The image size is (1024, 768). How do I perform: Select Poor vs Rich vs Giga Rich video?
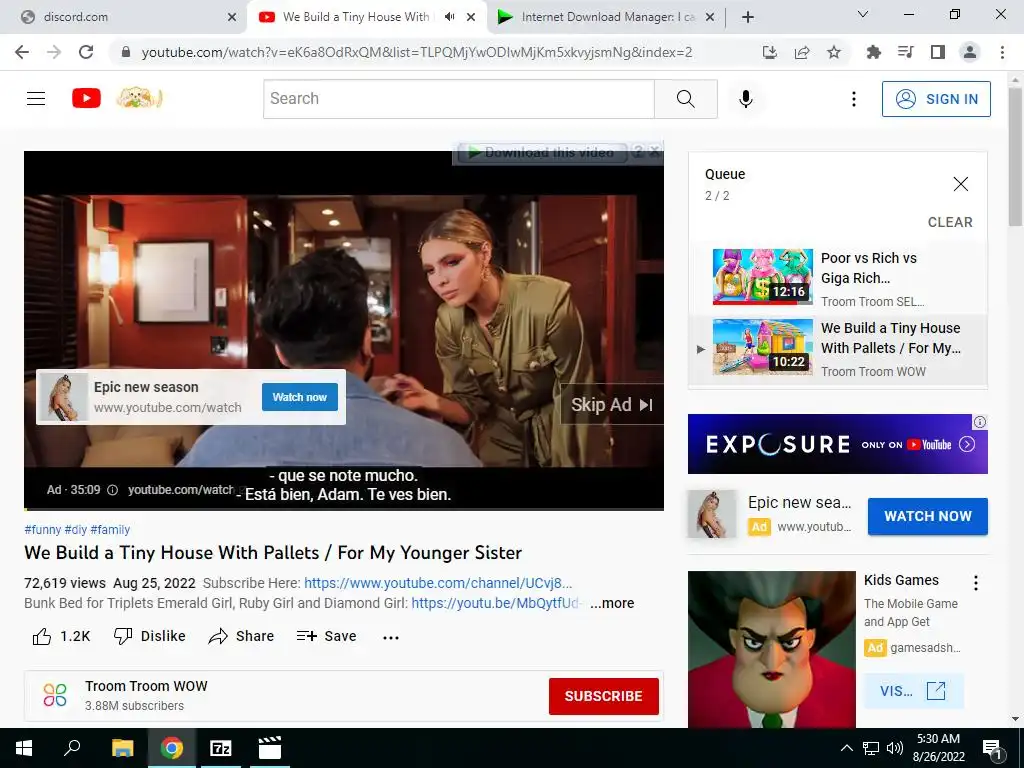(x=838, y=278)
